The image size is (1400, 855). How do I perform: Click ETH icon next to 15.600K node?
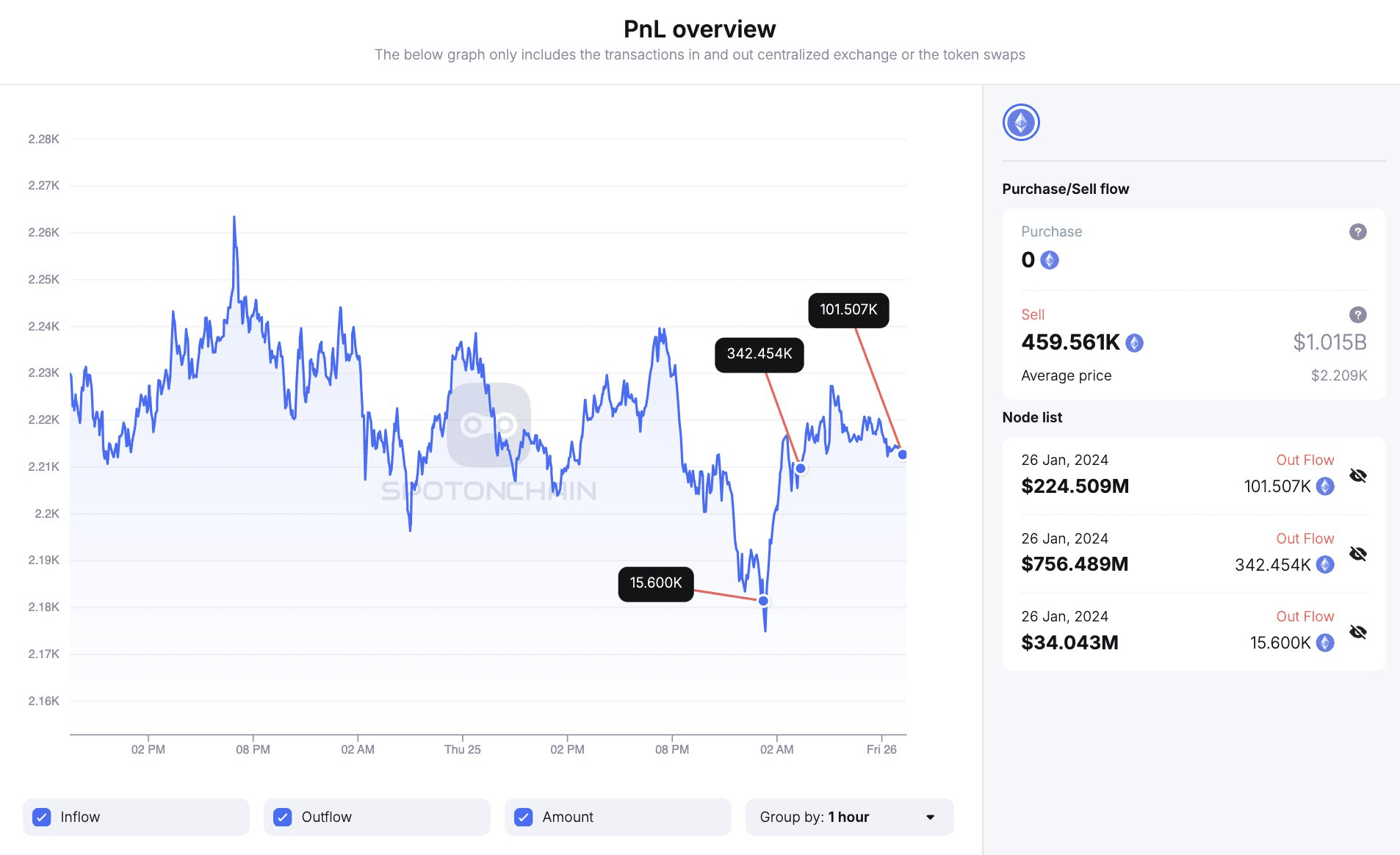pyautogui.click(x=1325, y=643)
